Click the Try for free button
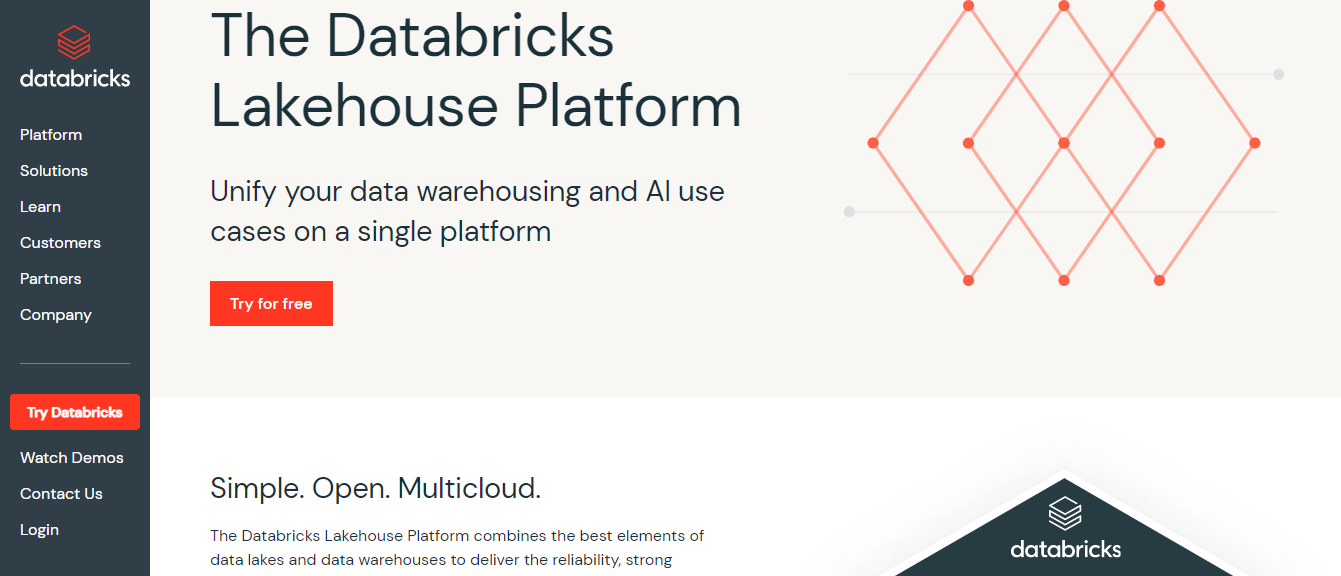 pos(271,304)
